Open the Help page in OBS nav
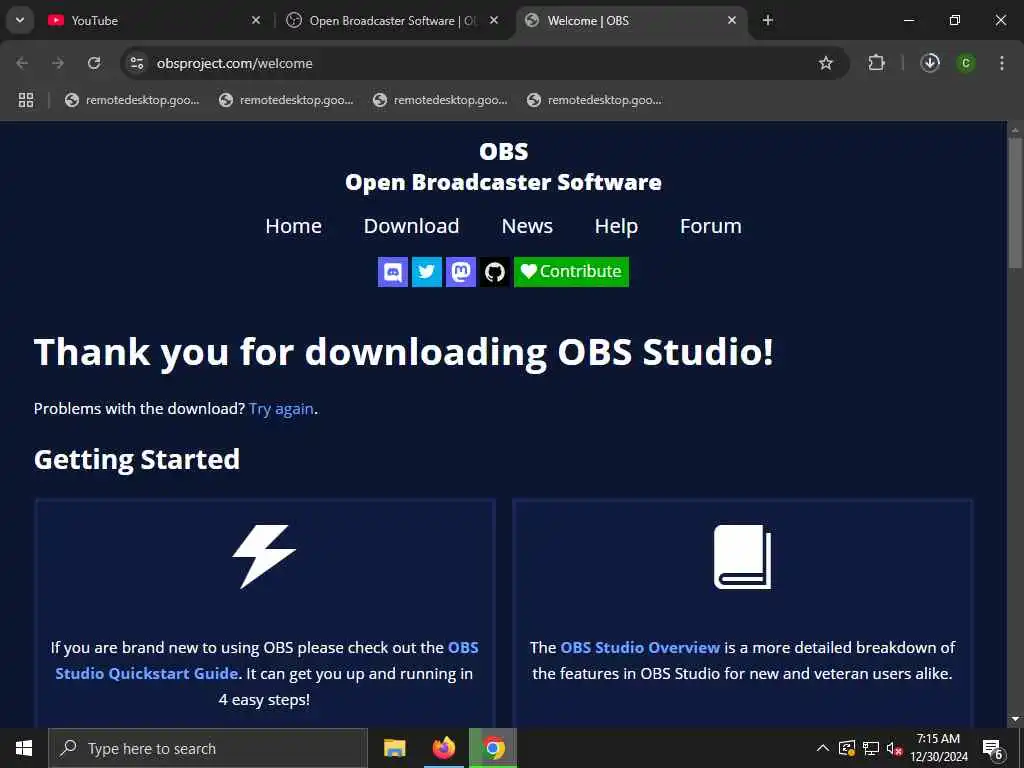This screenshot has height=768, width=1024. click(x=616, y=226)
